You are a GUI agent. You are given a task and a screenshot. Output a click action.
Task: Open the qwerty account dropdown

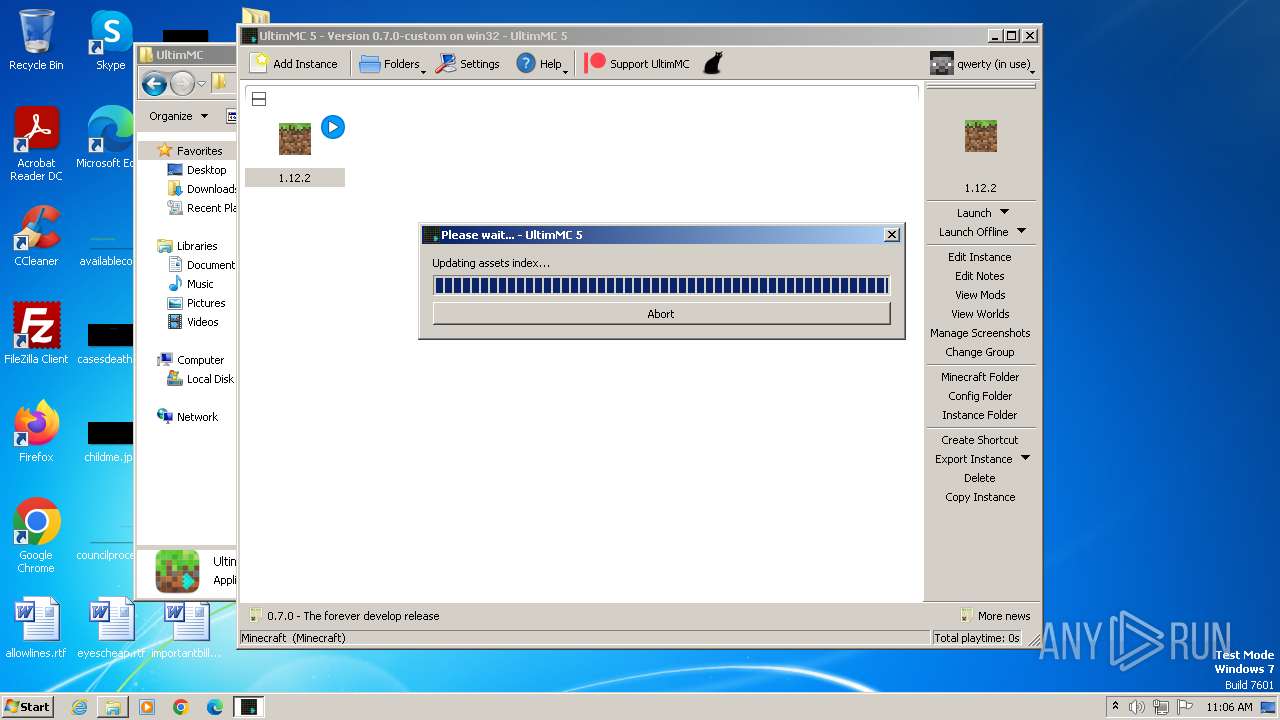click(x=981, y=64)
